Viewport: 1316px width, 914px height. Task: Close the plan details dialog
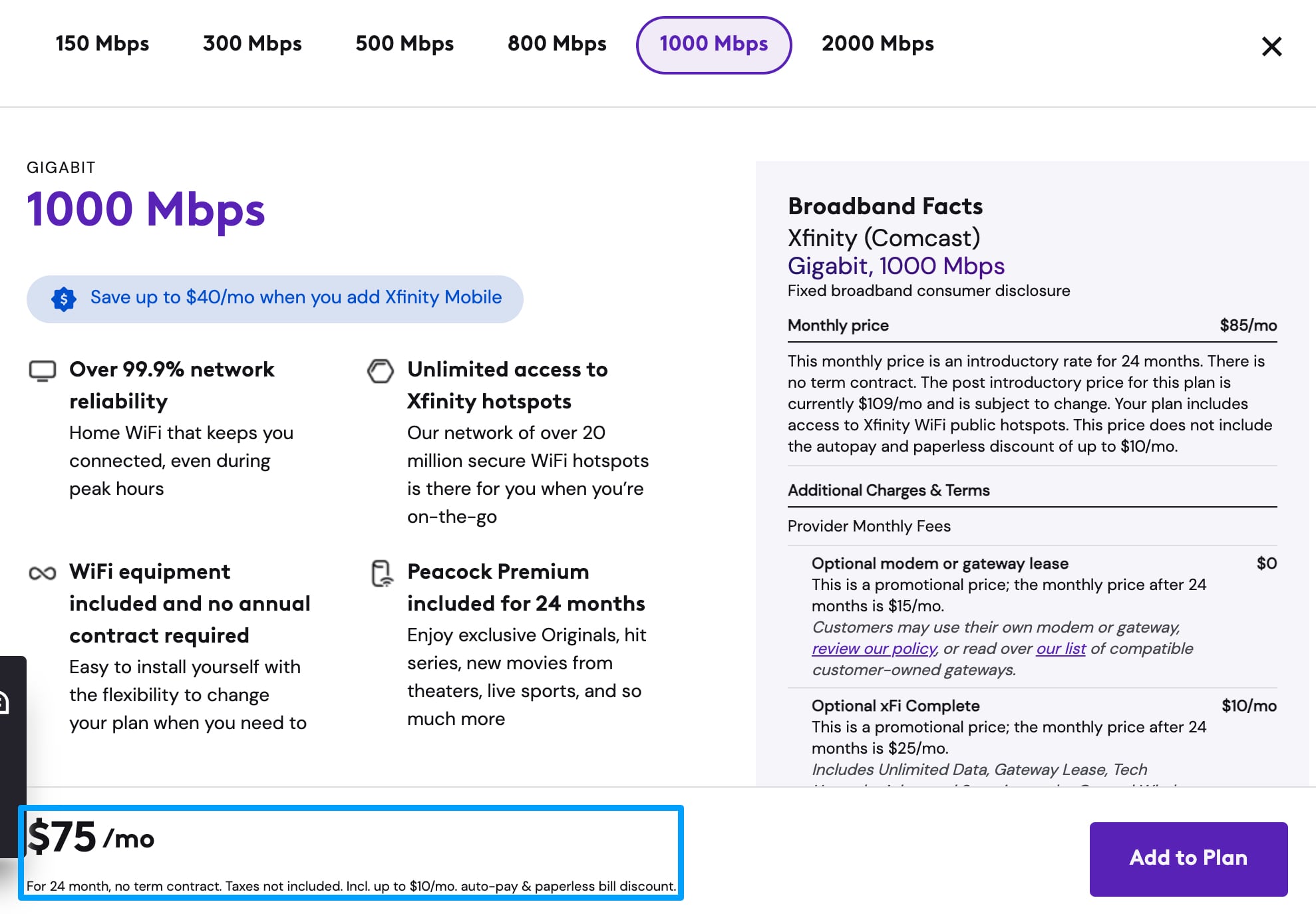(1271, 47)
